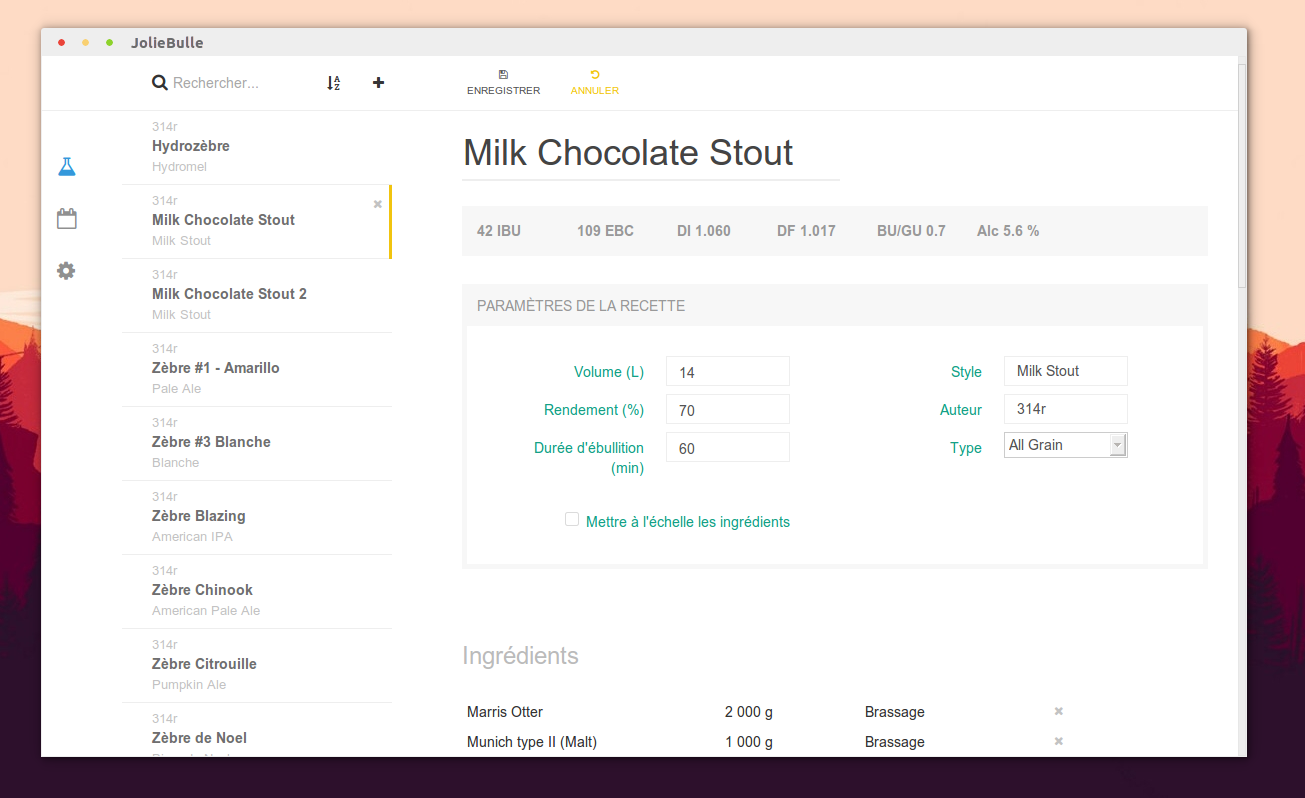Open the Type dropdown showing All Grain
The width and height of the screenshot is (1305, 798).
[1065, 445]
